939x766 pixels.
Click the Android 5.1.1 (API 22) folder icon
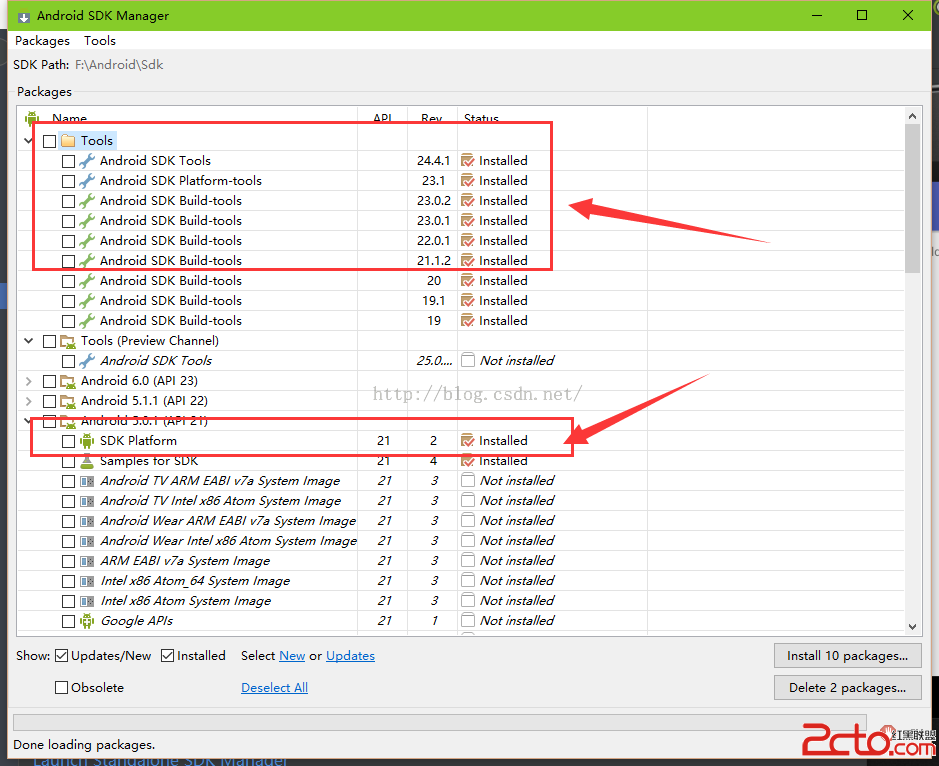pos(68,401)
